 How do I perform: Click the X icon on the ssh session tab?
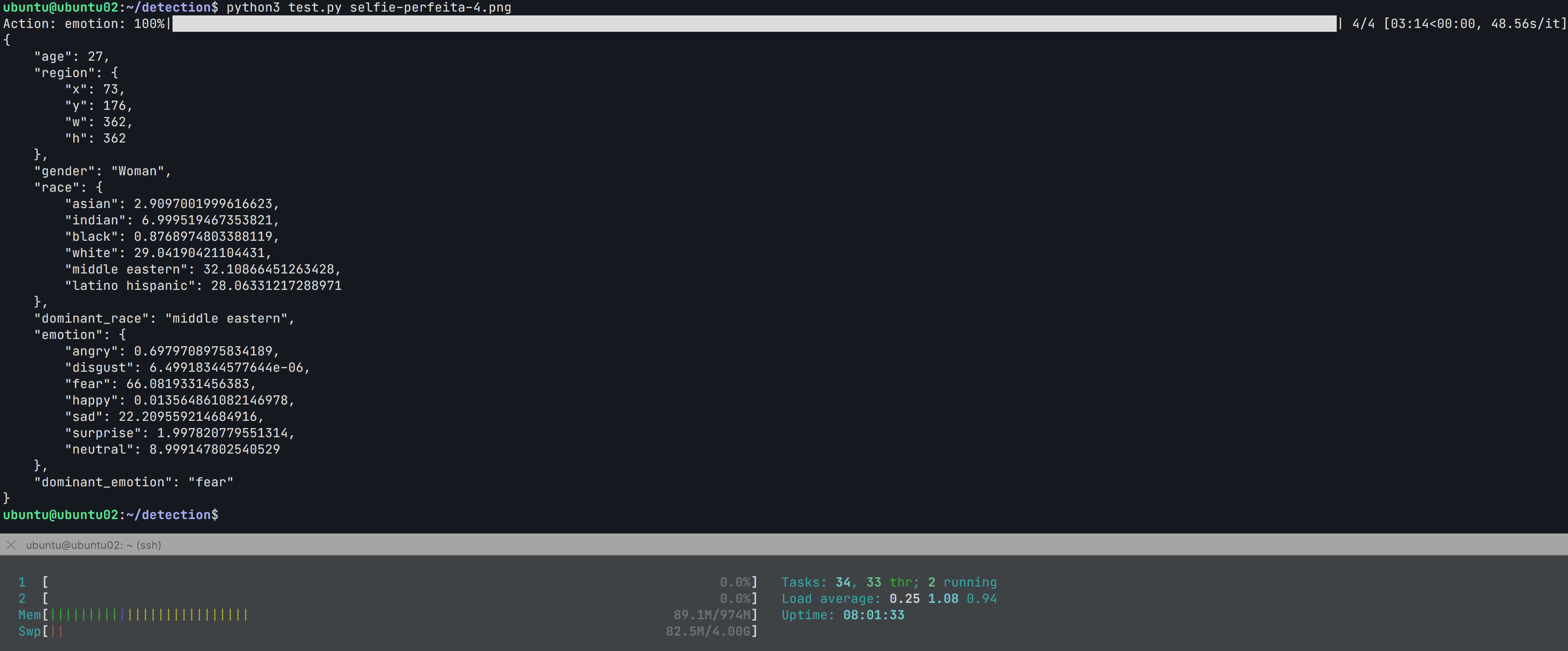pyautogui.click(x=10, y=545)
